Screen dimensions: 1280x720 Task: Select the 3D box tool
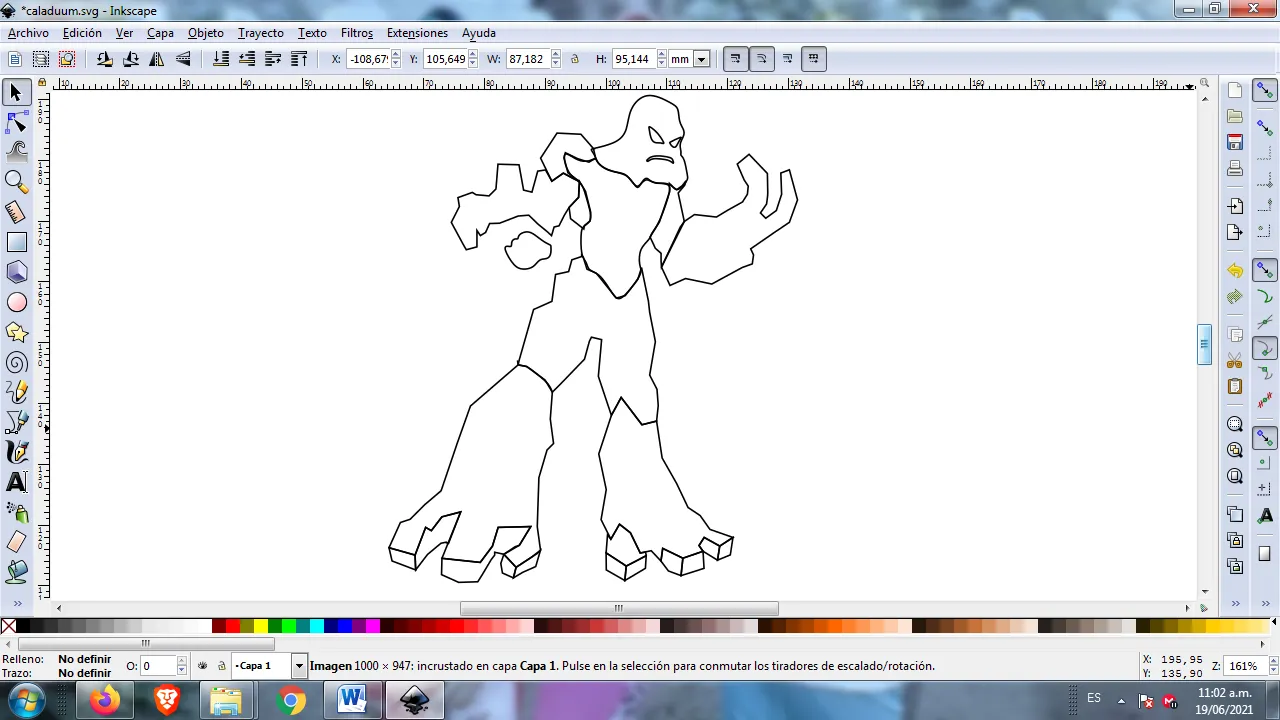pyautogui.click(x=16, y=272)
